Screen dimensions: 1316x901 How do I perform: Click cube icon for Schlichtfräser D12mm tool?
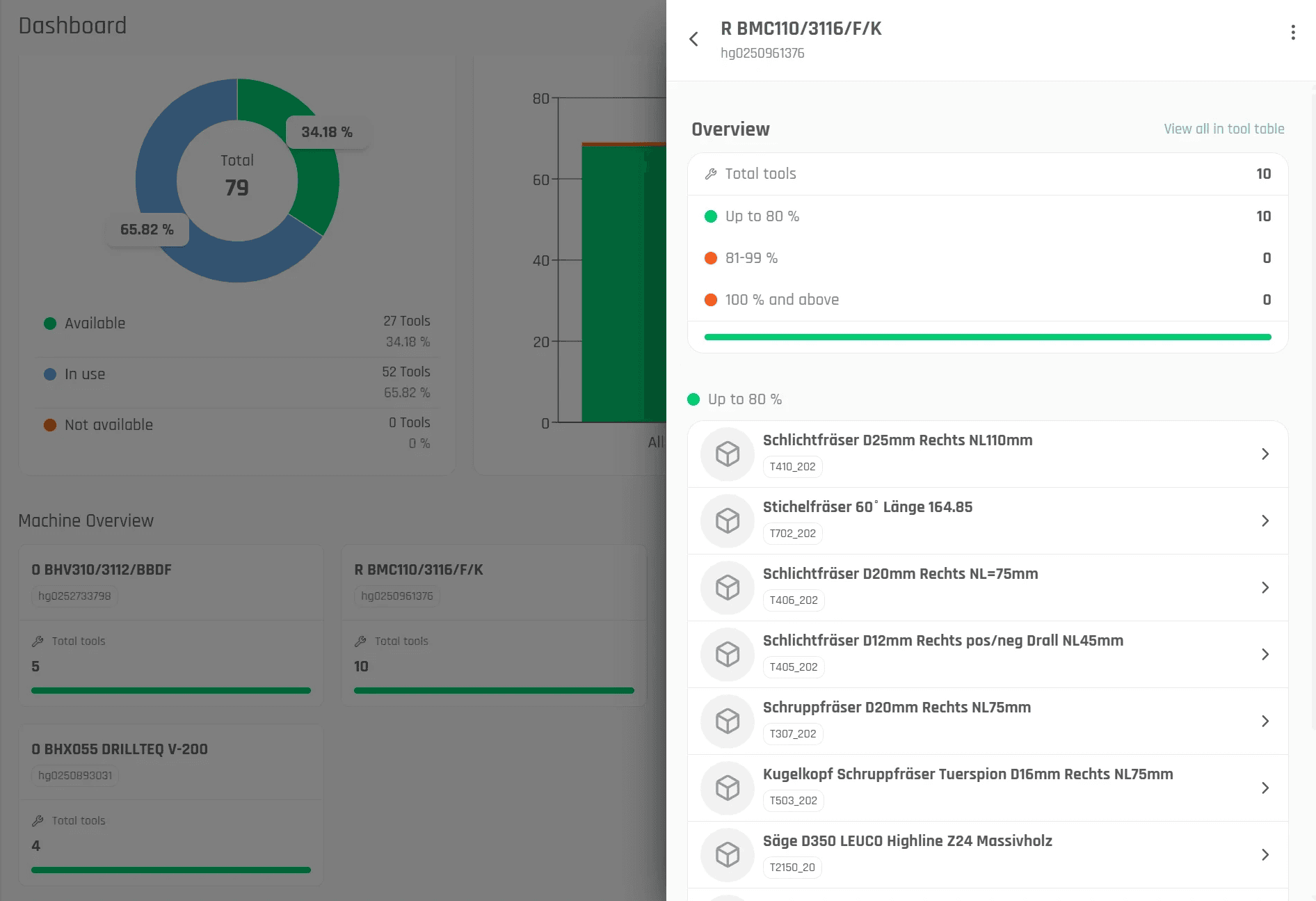pos(728,654)
